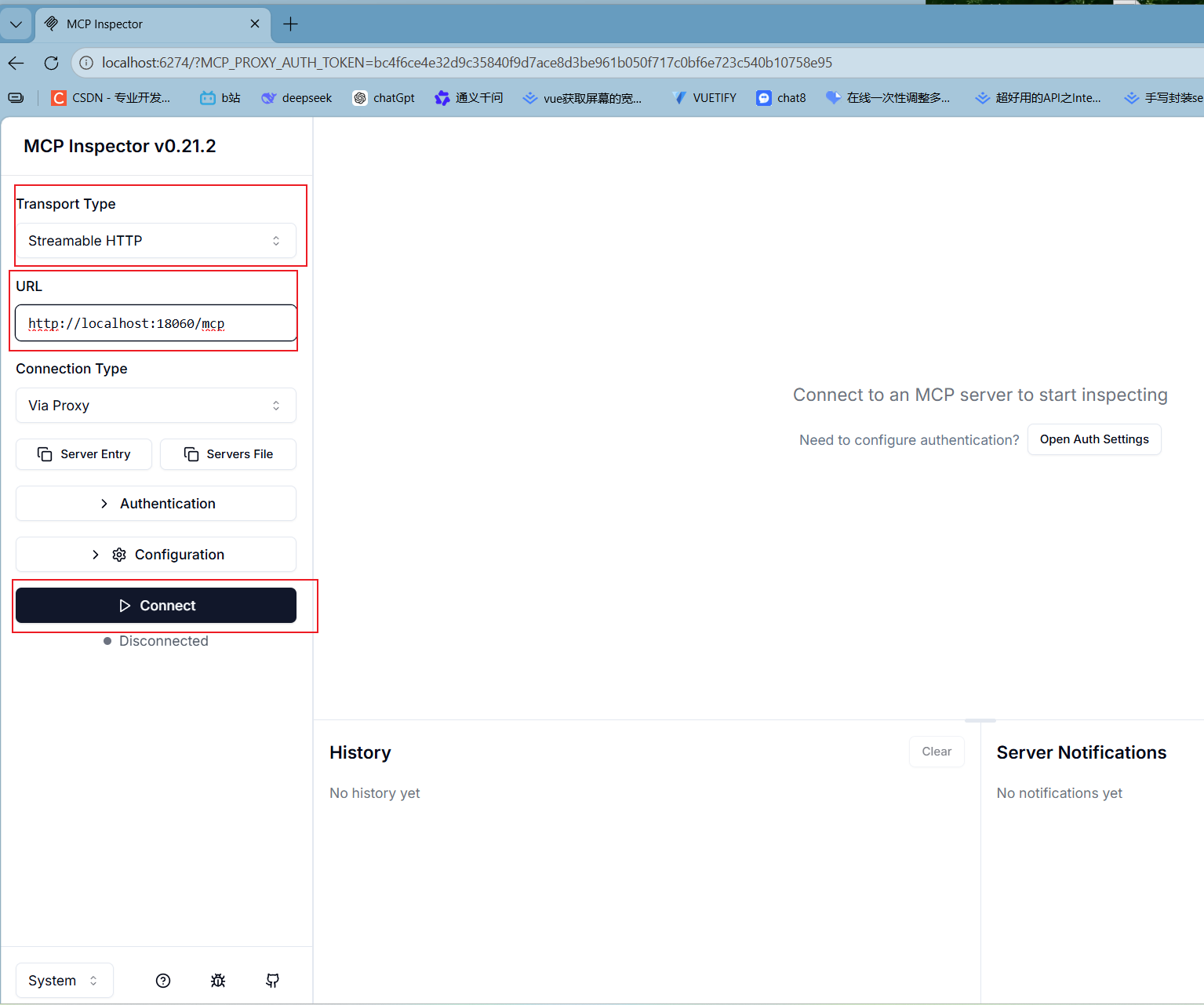1204x1005 pixels.
Task: Open the bug report icon
Action: pyautogui.click(x=218, y=981)
